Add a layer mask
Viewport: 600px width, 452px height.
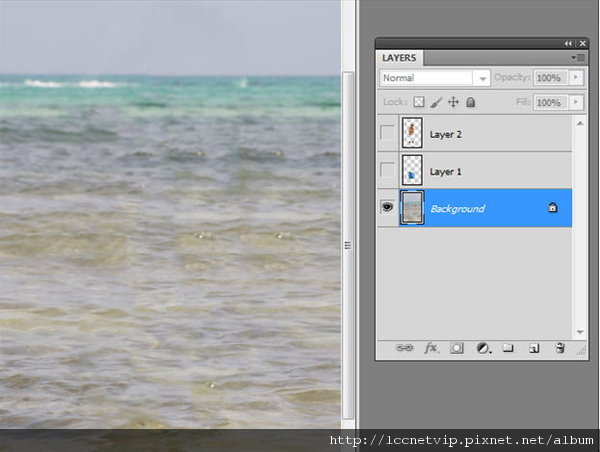tap(457, 348)
